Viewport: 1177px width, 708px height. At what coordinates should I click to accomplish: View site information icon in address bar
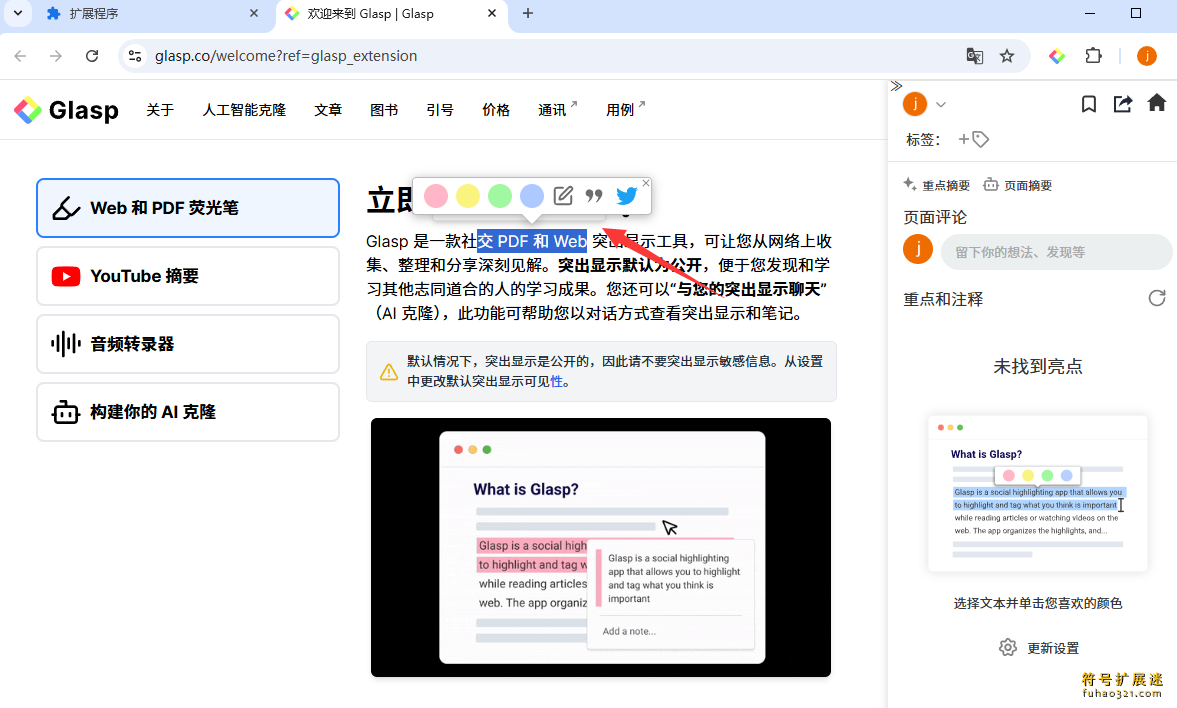[x=135, y=56]
